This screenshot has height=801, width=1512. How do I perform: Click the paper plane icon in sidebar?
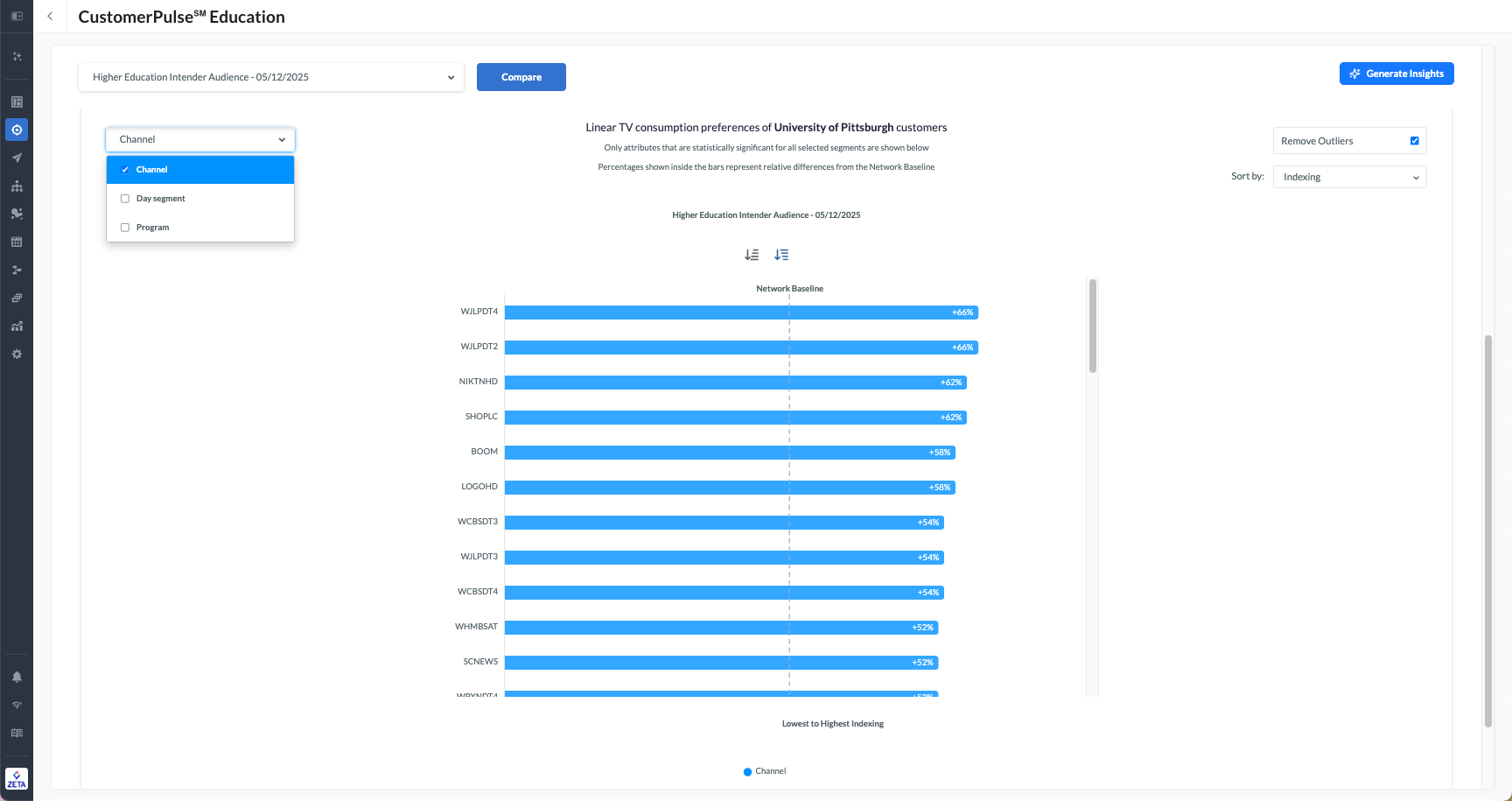point(17,158)
